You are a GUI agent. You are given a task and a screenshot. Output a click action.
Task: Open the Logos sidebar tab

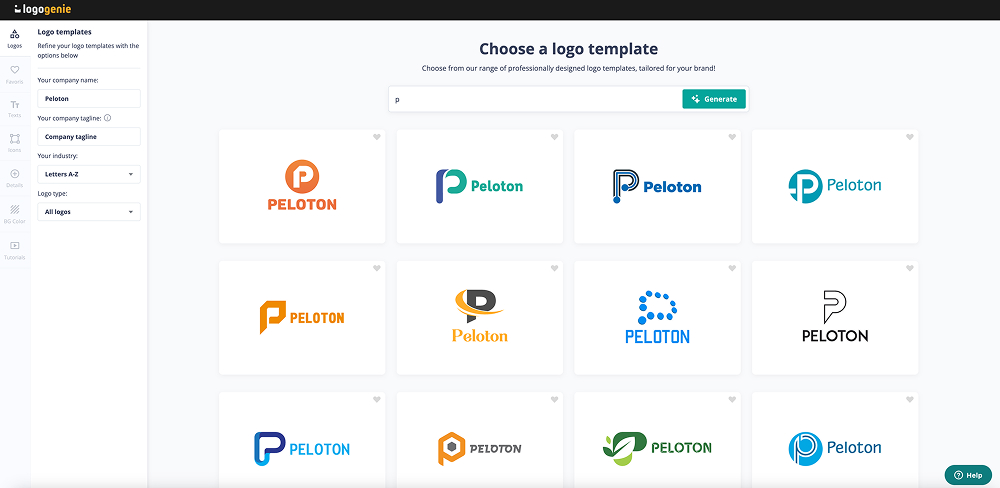[x=15, y=38]
